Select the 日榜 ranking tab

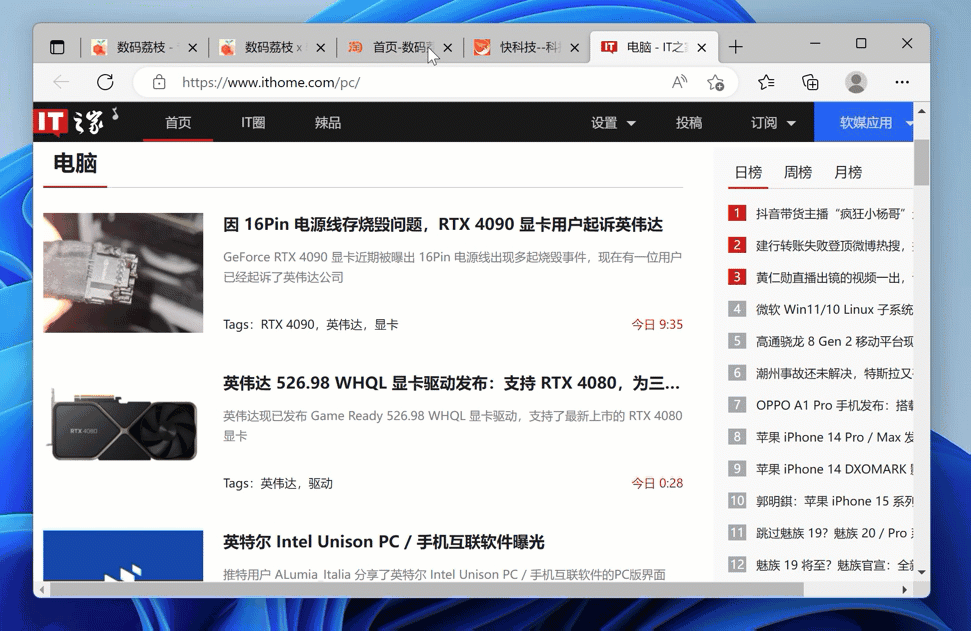[748, 172]
